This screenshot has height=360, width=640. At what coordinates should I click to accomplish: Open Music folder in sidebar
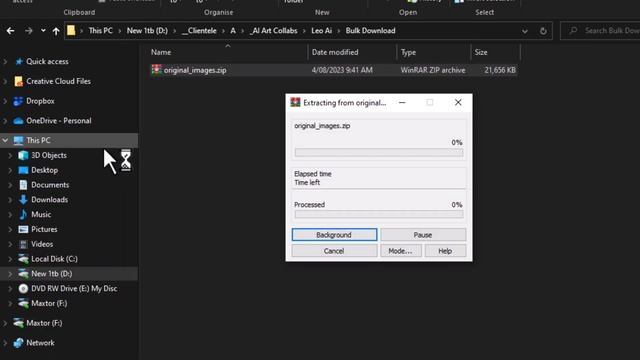tap(41, 215)
